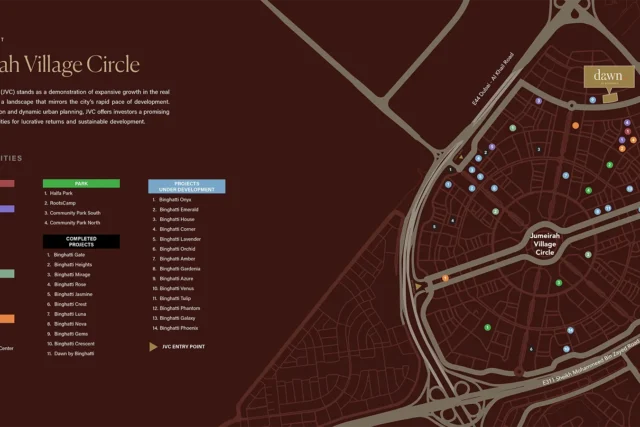Select the COMPLETED PROJECTS black header
The image size is (640, 427).
[81, 241]
